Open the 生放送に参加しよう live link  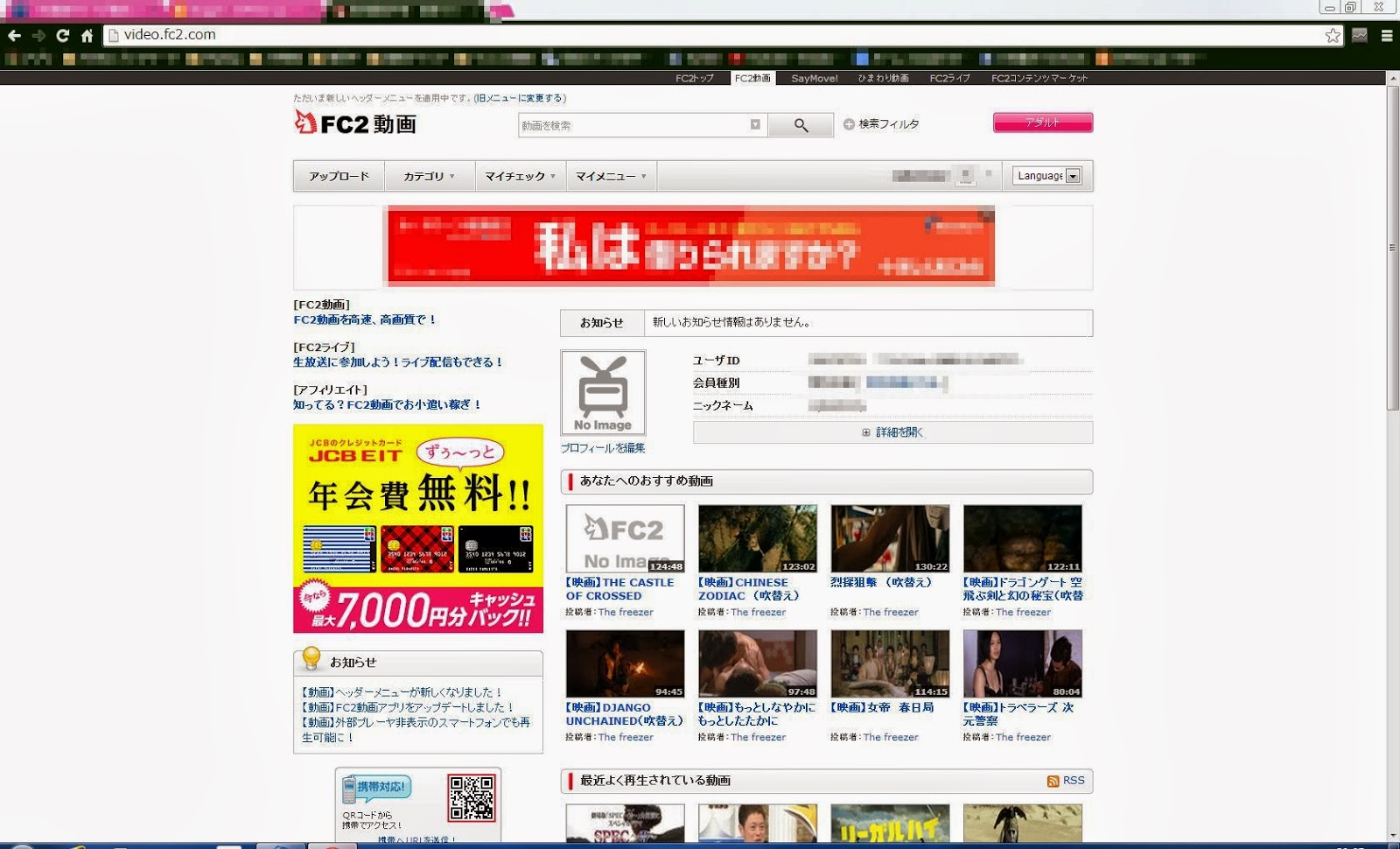point(398,362)
